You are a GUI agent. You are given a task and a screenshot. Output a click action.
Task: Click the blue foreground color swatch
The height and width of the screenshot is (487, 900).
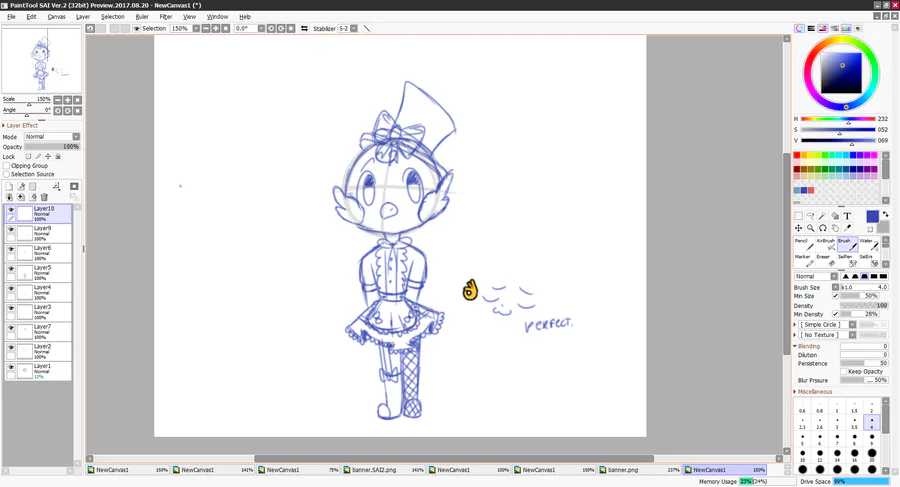(x=872, y=217)
